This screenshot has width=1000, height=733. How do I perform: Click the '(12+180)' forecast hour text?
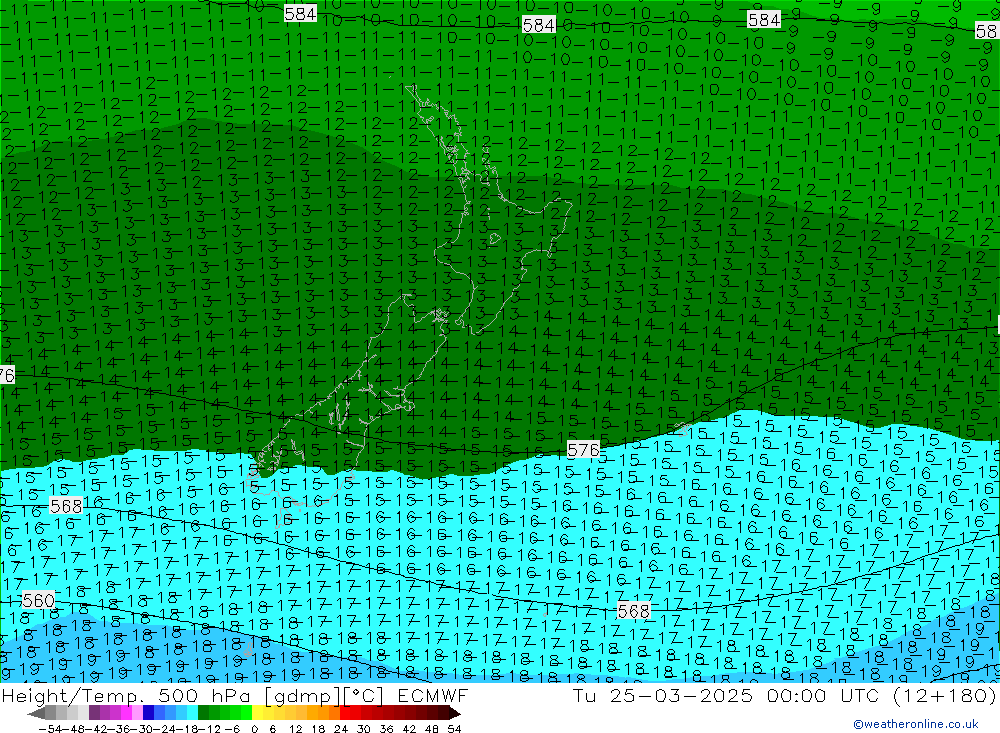pyautogui.click(x=945, y=695)
